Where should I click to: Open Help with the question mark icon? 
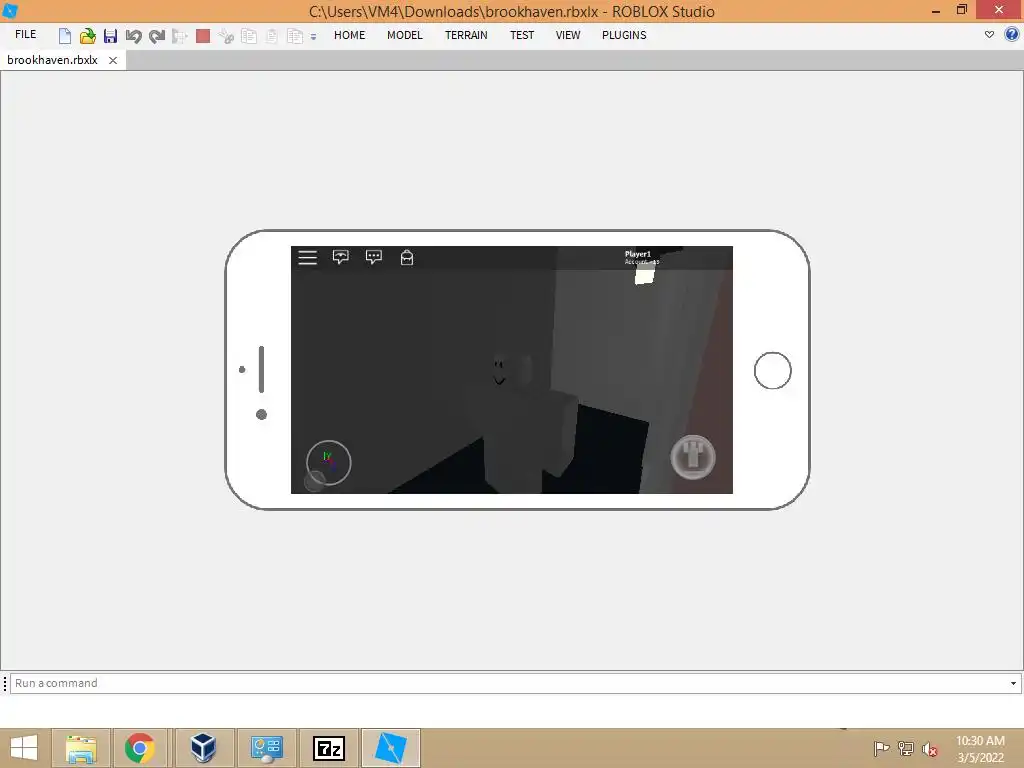(1012, 35)
